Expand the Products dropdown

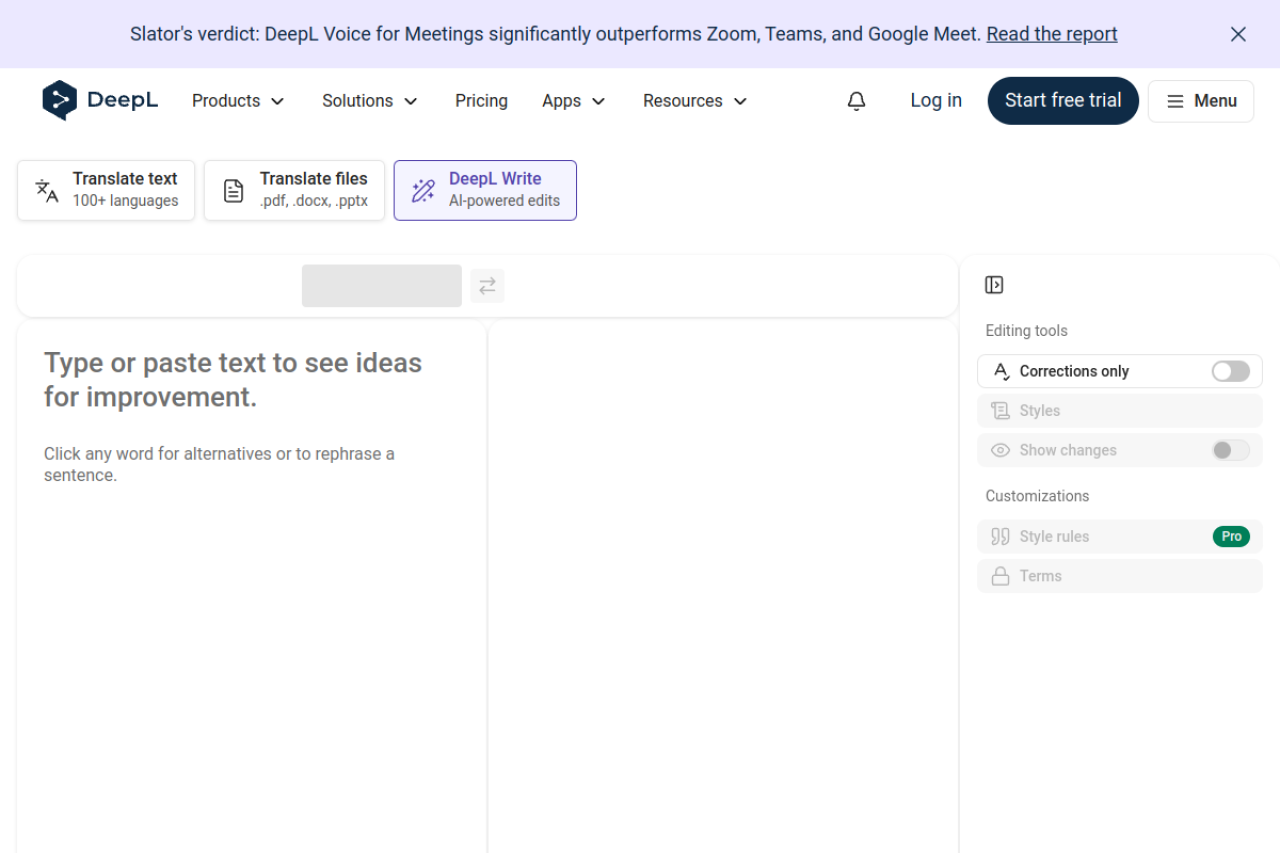(x=238, y=101)
